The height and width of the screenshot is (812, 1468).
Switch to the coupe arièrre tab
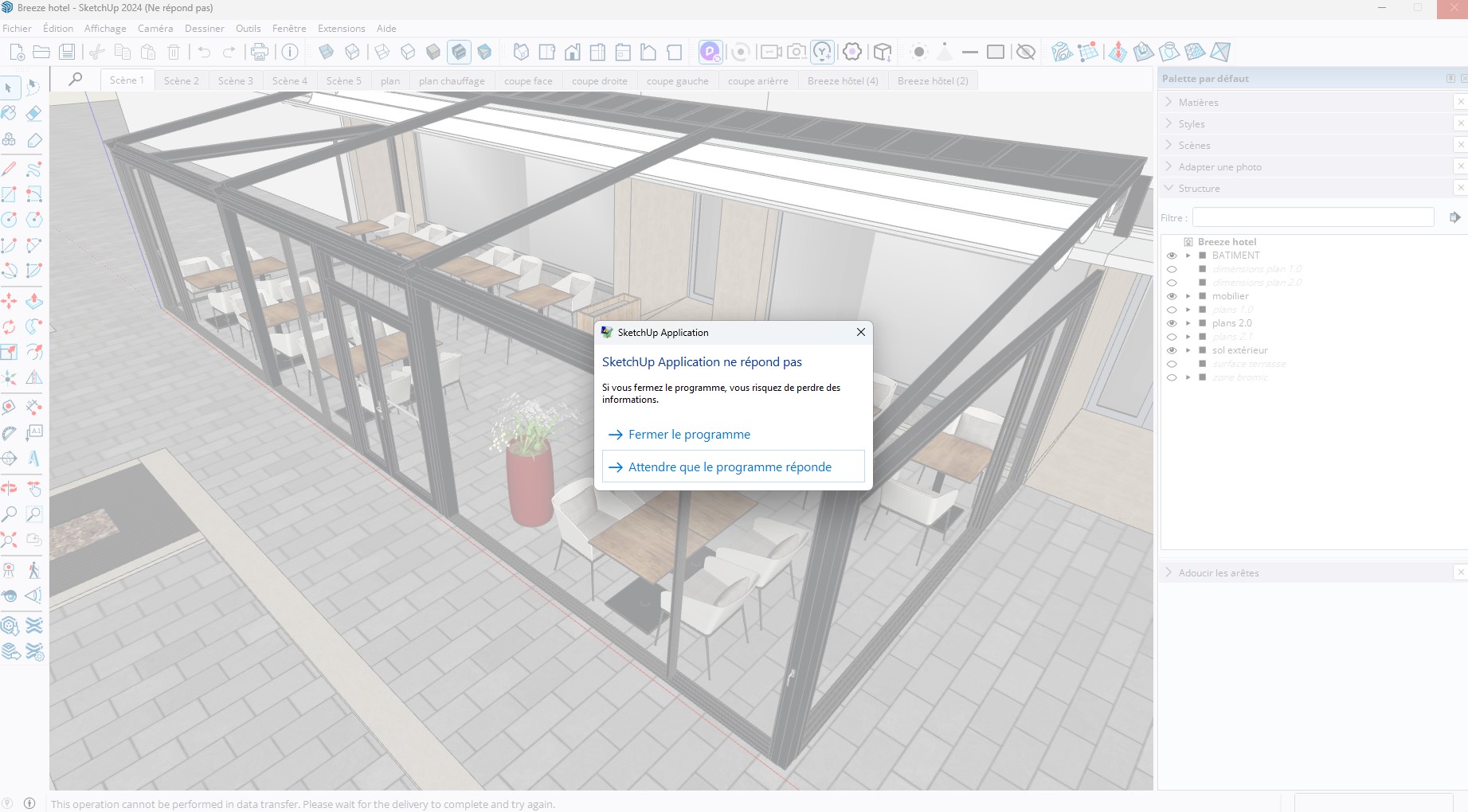click(757, 80)
